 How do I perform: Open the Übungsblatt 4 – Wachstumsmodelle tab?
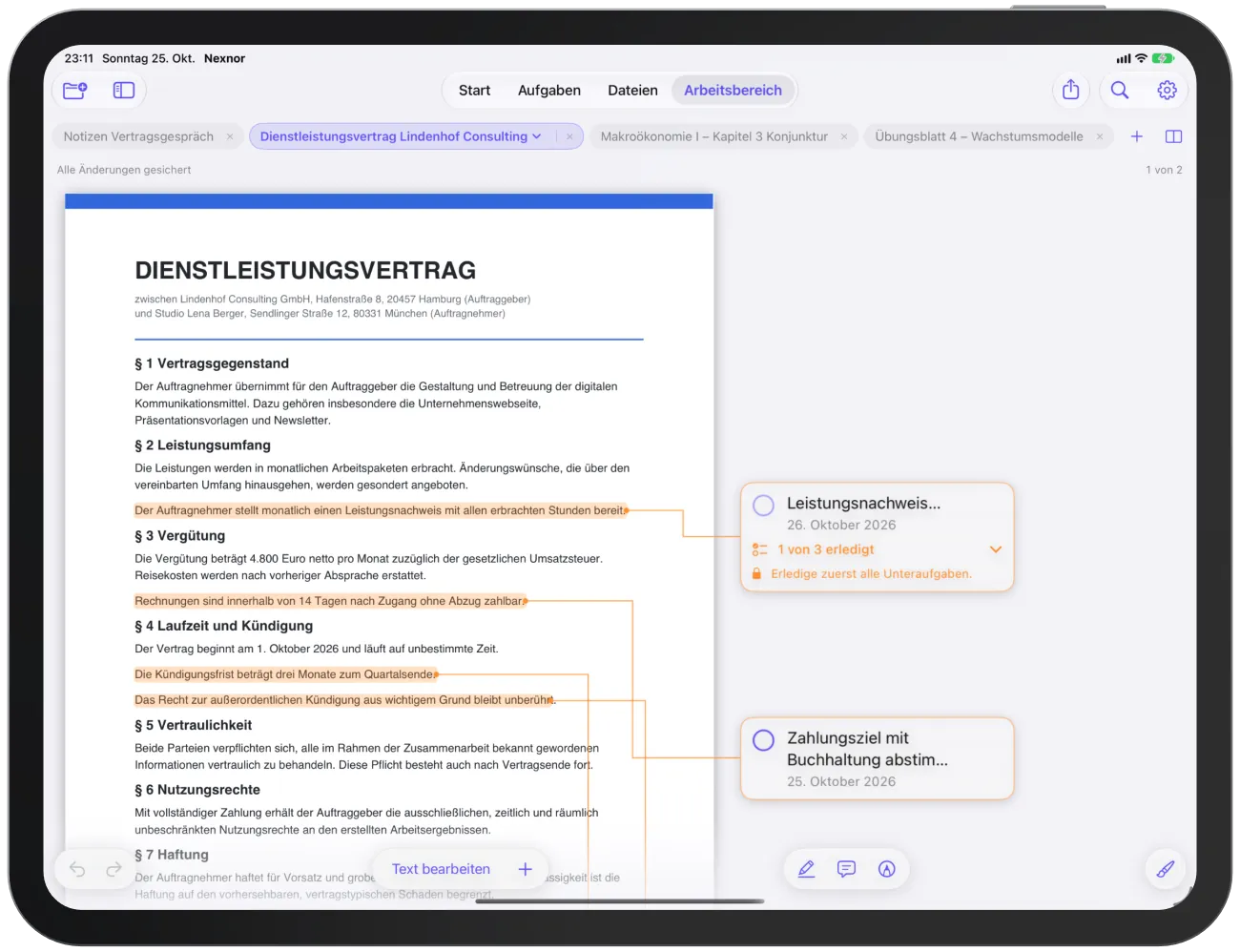[980, 136]
